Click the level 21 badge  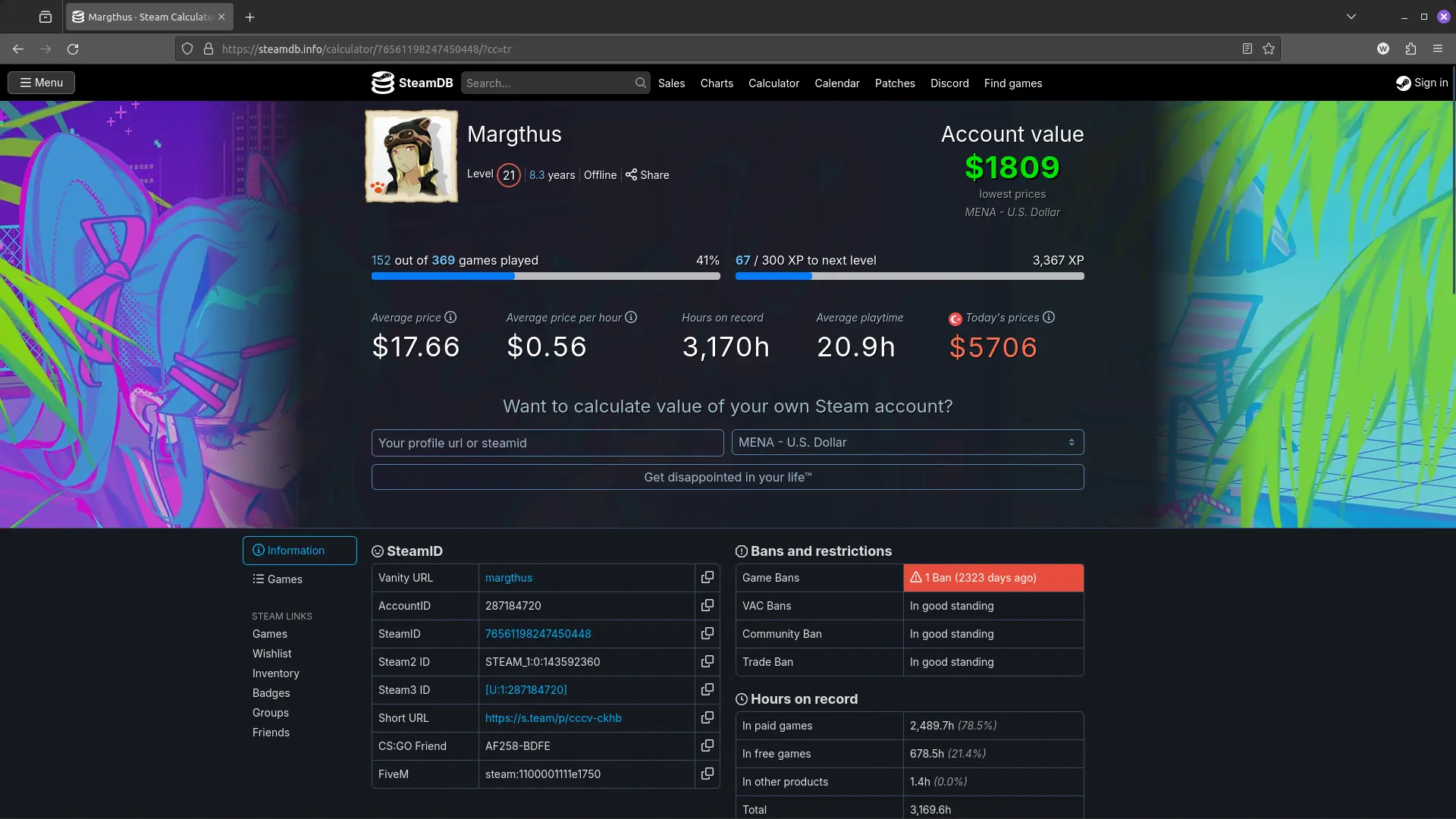(x=509, y=175)
